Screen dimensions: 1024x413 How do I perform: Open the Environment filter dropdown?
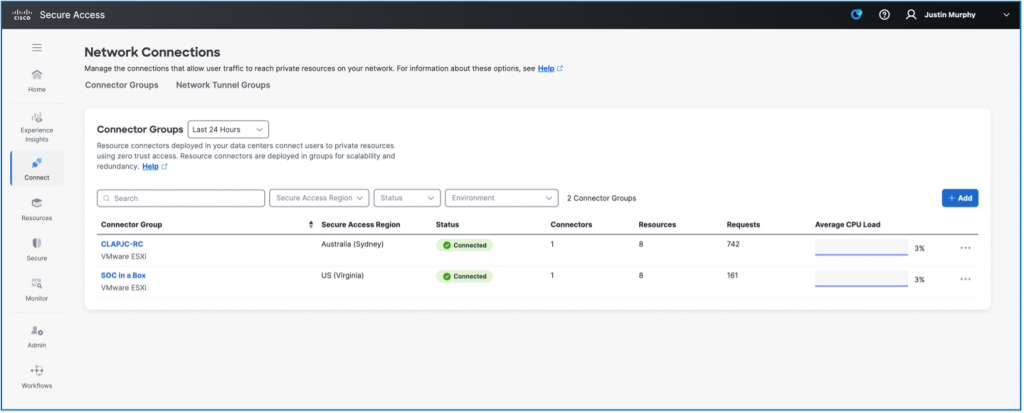point(500,198)
